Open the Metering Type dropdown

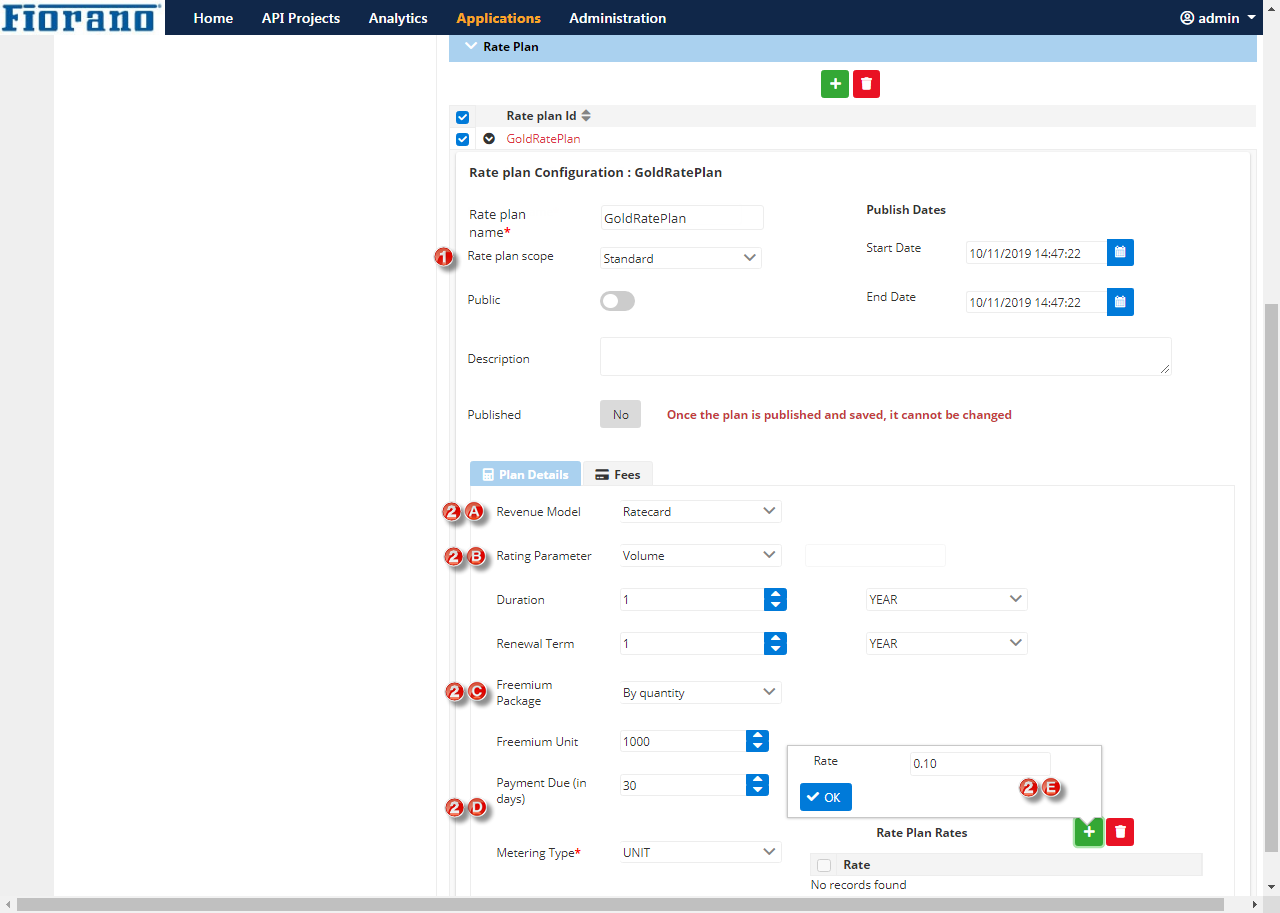[x=700, y=852]
